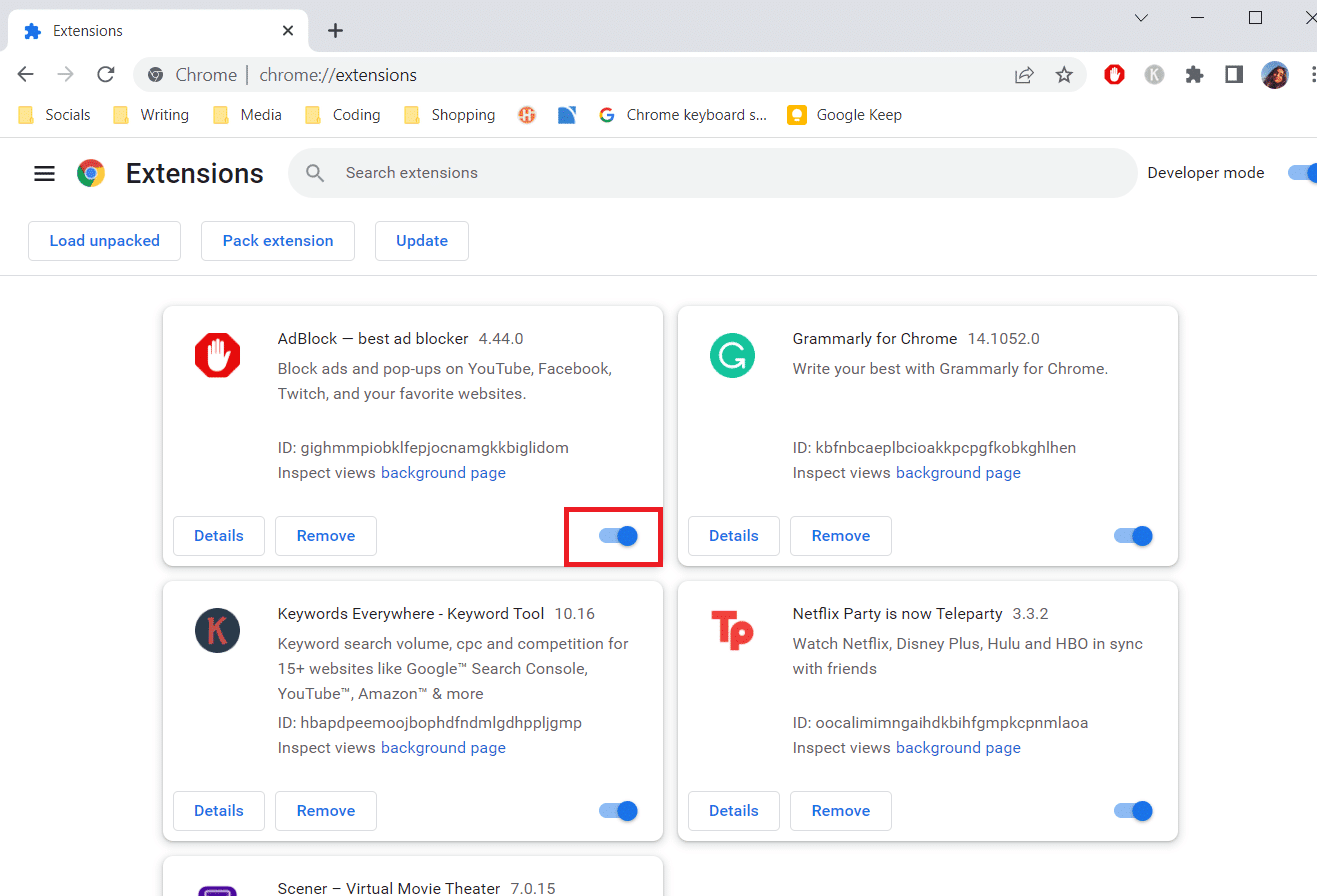Open the orange H bookmark icon
This screenshot has height=896, width=1317.
pyautogui.click(x=527, y=115)
